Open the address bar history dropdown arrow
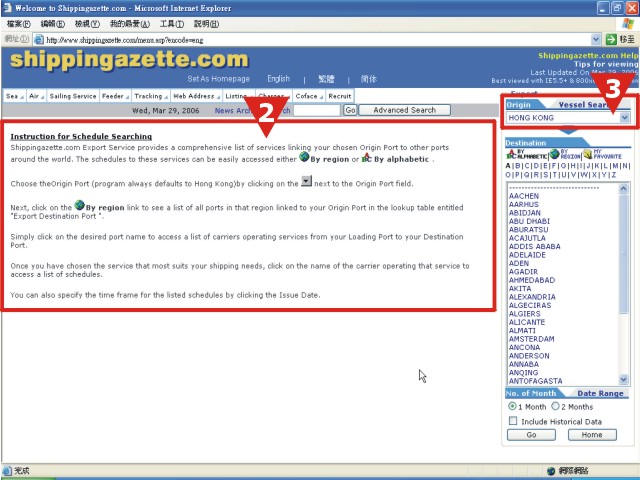640x480 pixels. point(596,40)
